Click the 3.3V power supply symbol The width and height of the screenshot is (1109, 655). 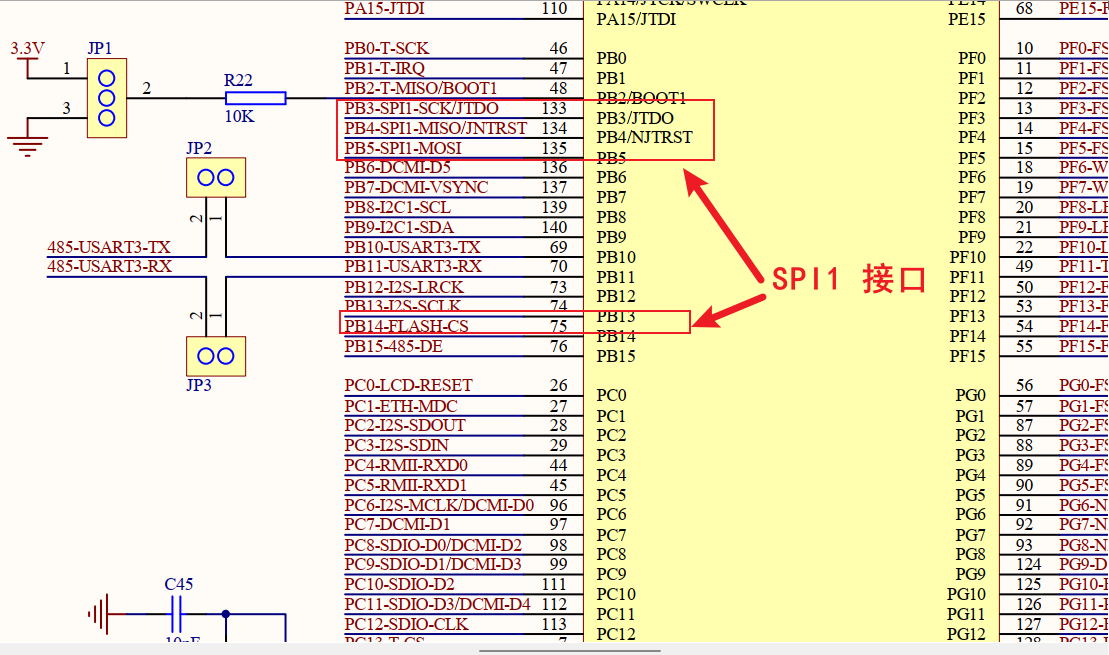pyautogui.click(x=27, y=62)
